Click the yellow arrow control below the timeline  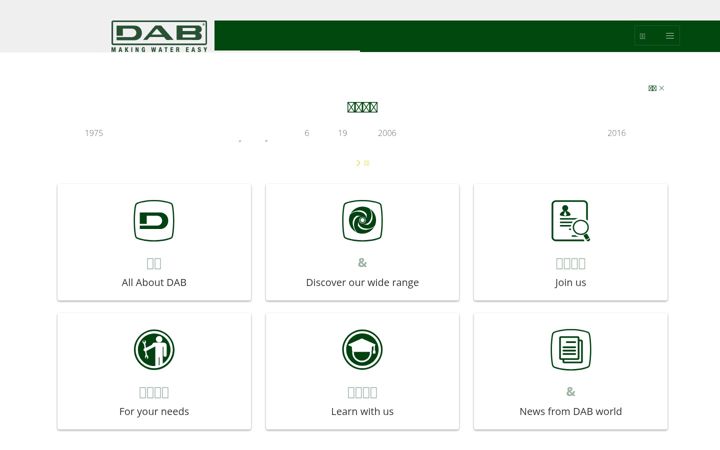(358, 163)
